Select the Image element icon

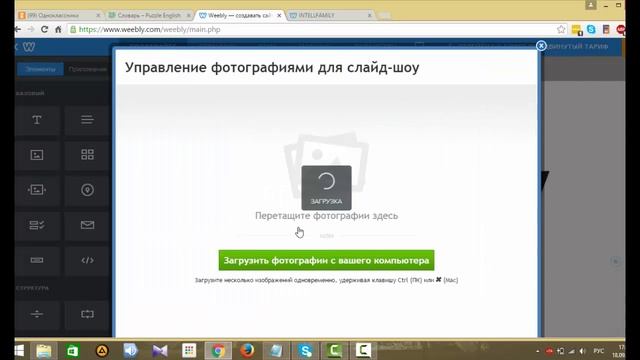(x=37, y=155)
